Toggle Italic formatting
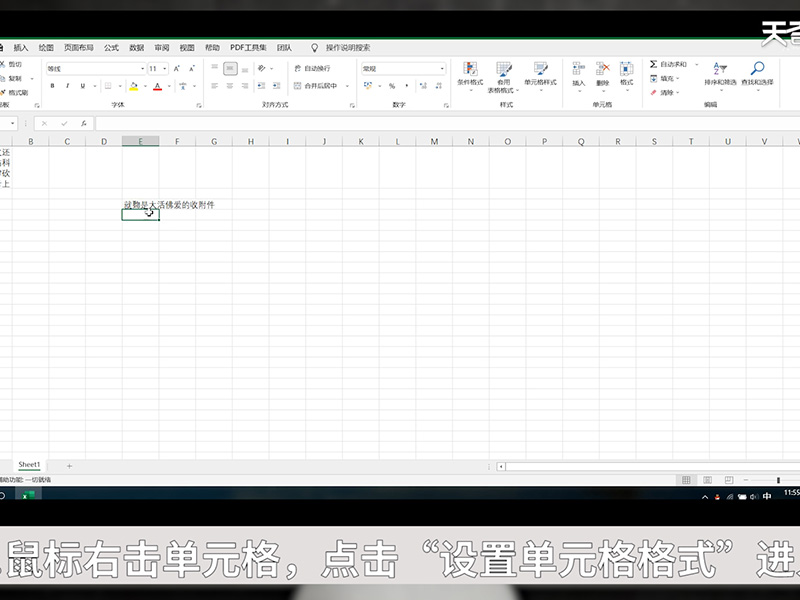This screenshot has width=800, height=600. [x=67, y=86]
